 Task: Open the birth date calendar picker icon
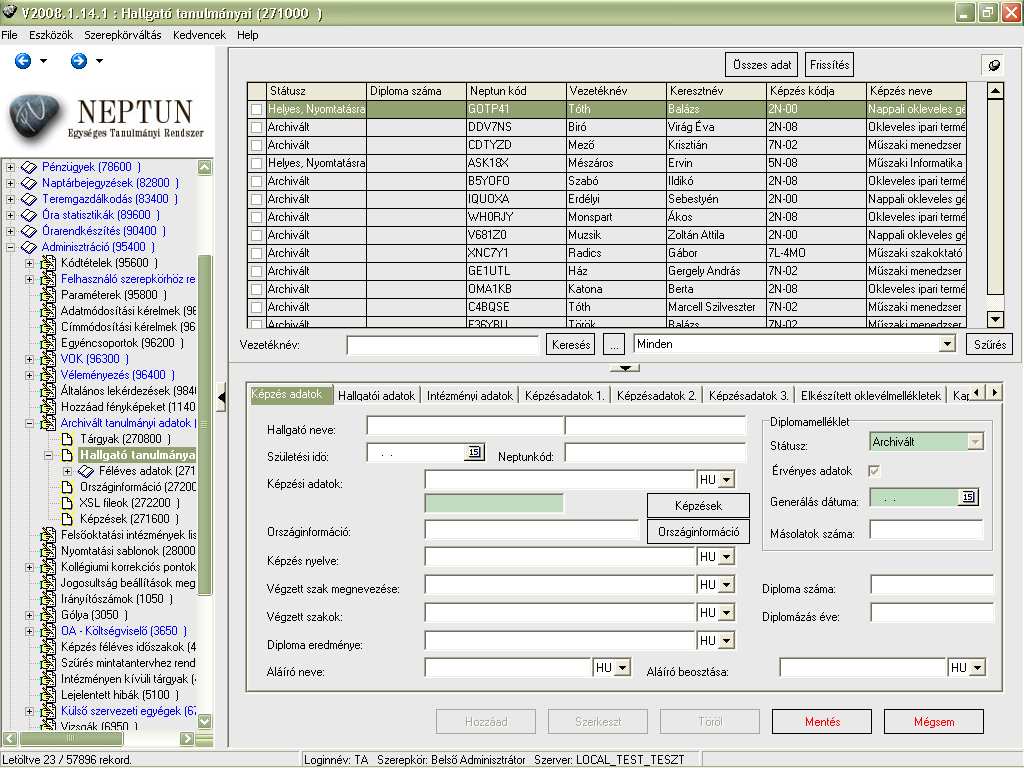point(475,452)
